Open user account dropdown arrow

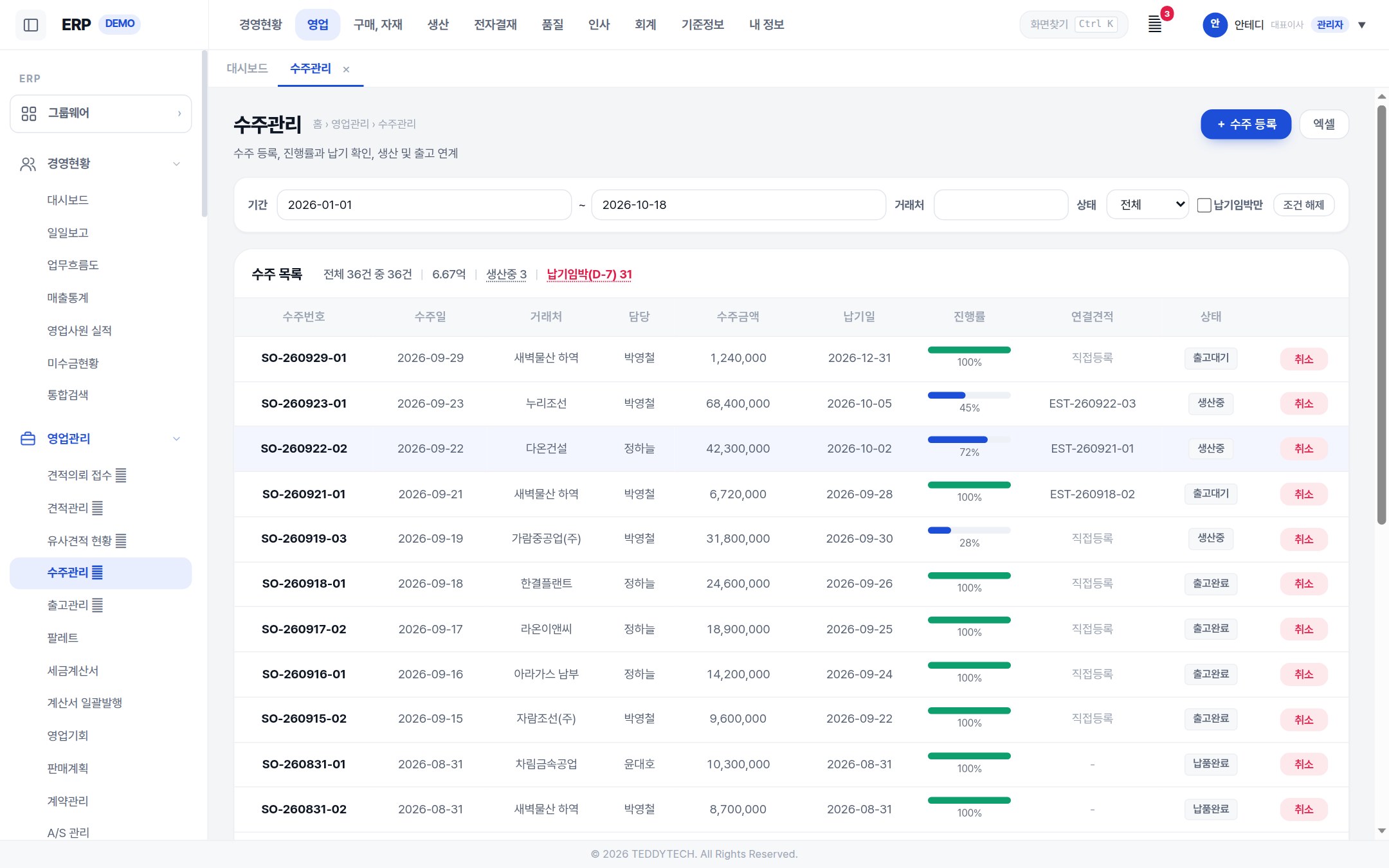pos(1361,25)
